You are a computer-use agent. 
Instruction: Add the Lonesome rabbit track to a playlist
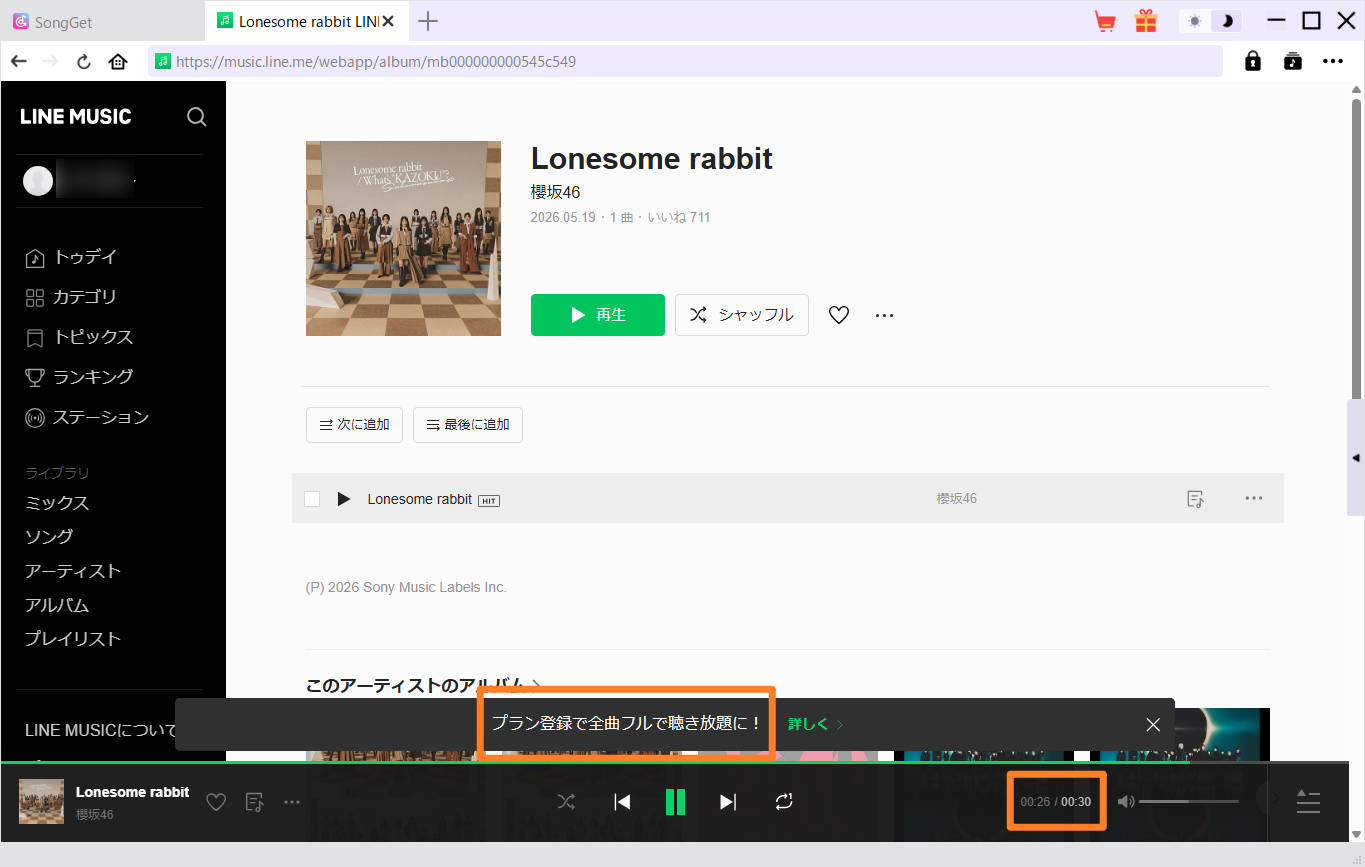click(1195, 499)
